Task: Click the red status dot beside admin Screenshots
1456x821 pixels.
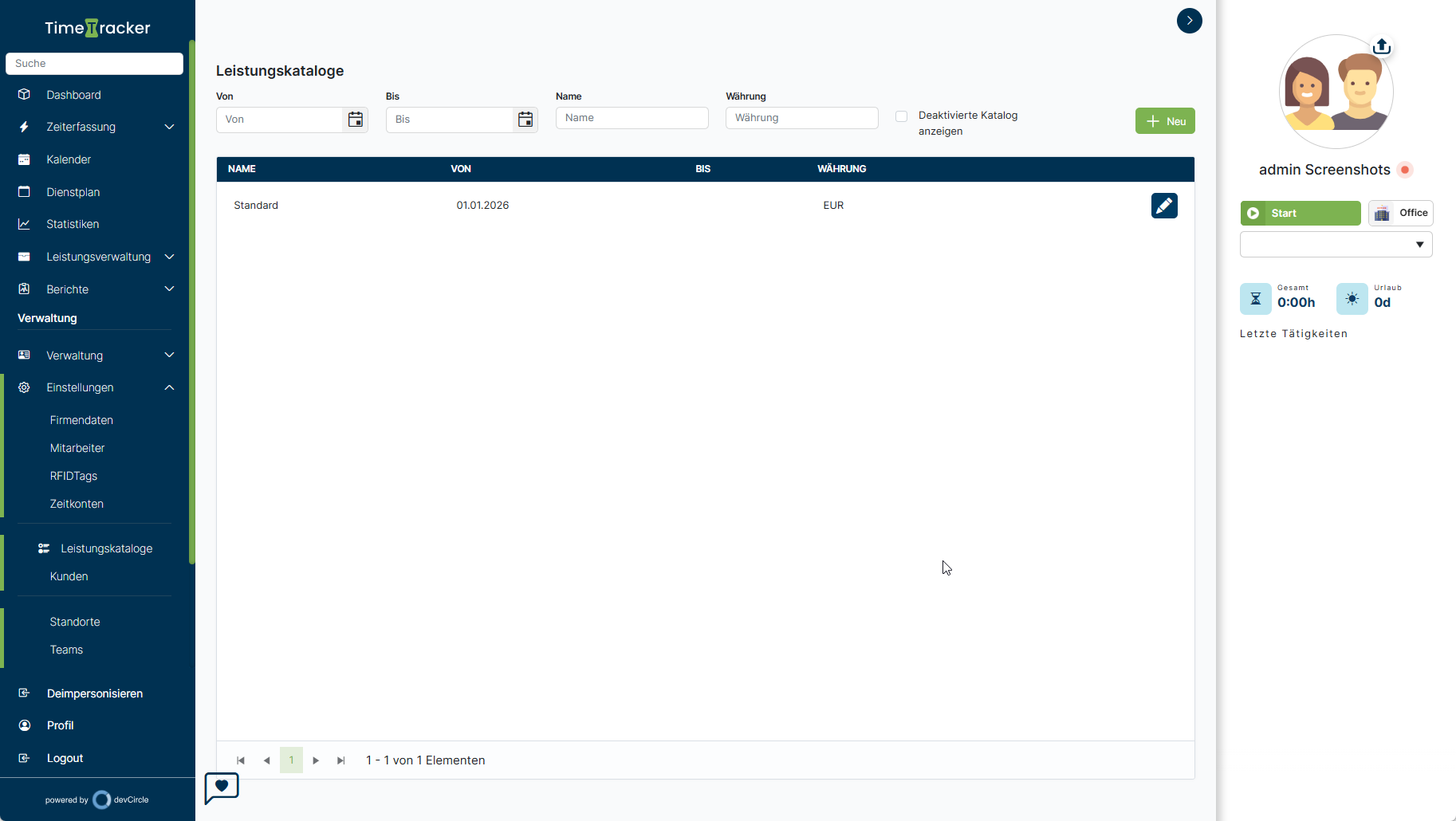Action: (1405, 170)
